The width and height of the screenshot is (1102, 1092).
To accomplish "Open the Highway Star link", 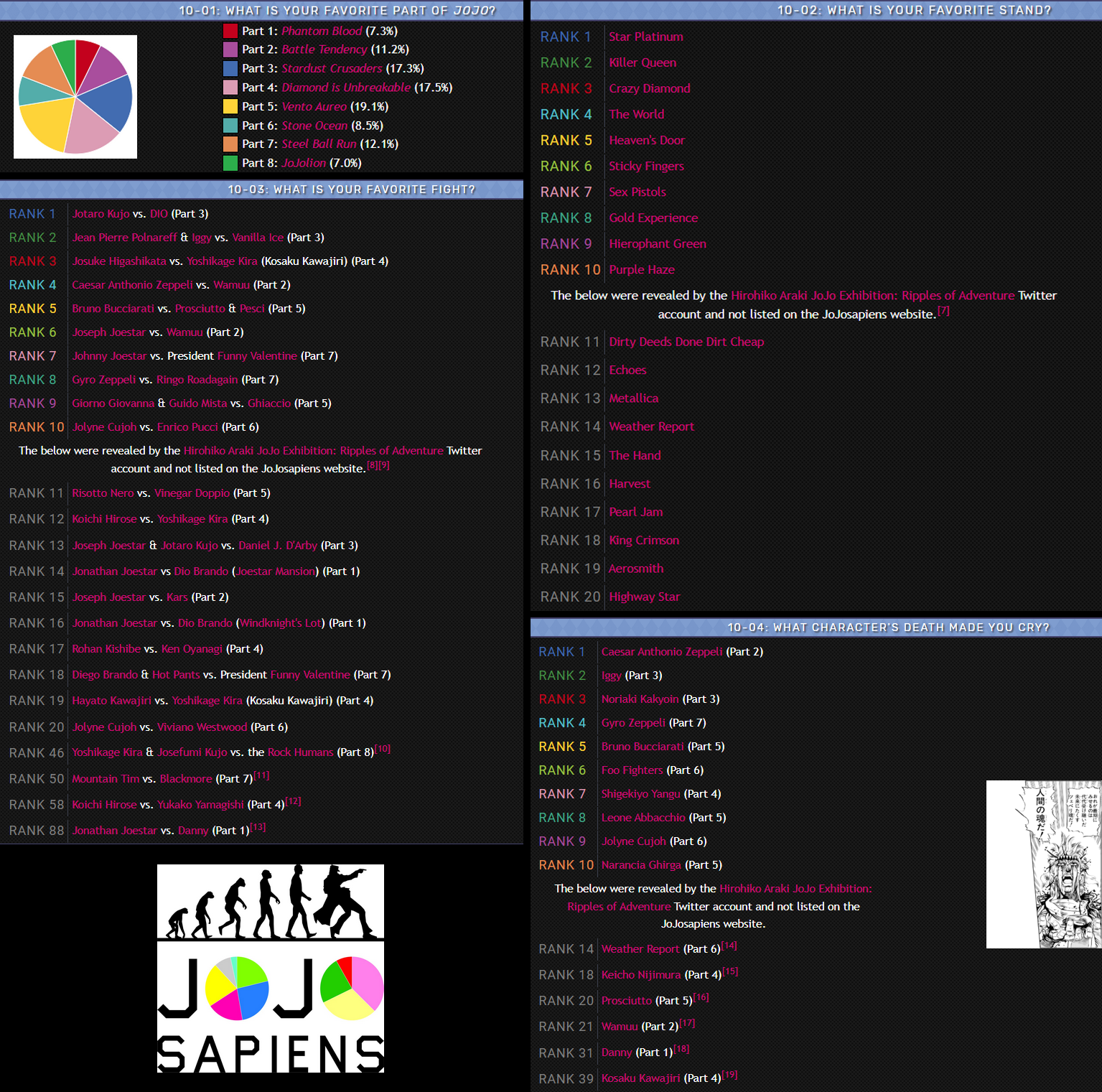I will (644, 597).
